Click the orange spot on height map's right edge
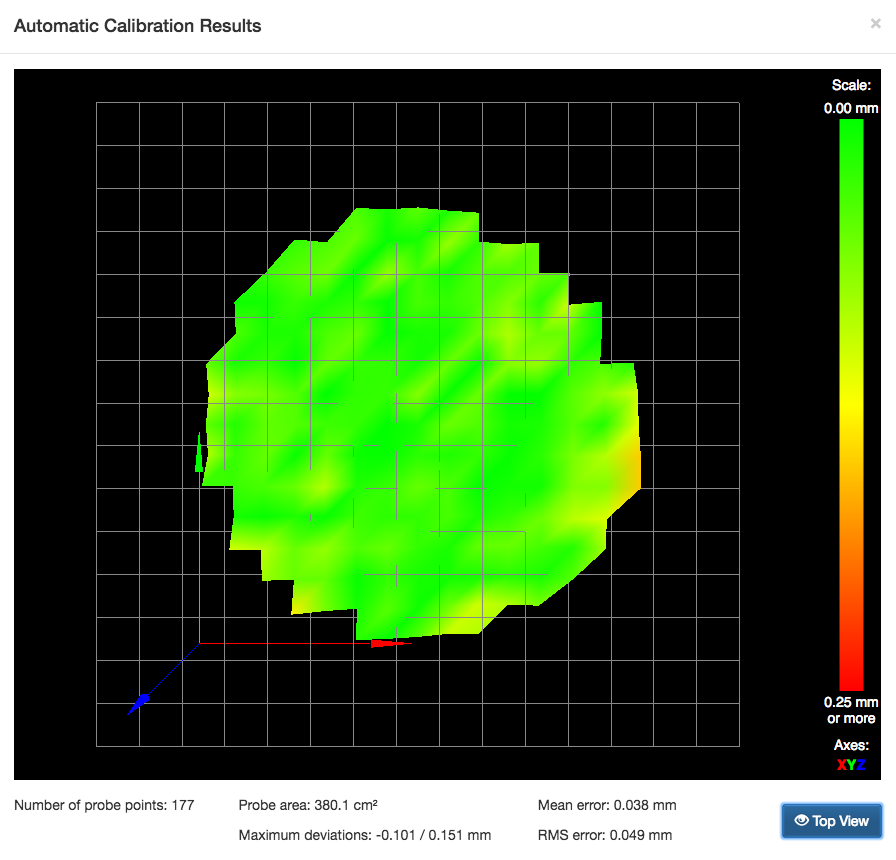Image resolution: width=896 pixels, height=860 pixels. pos(632,465)
